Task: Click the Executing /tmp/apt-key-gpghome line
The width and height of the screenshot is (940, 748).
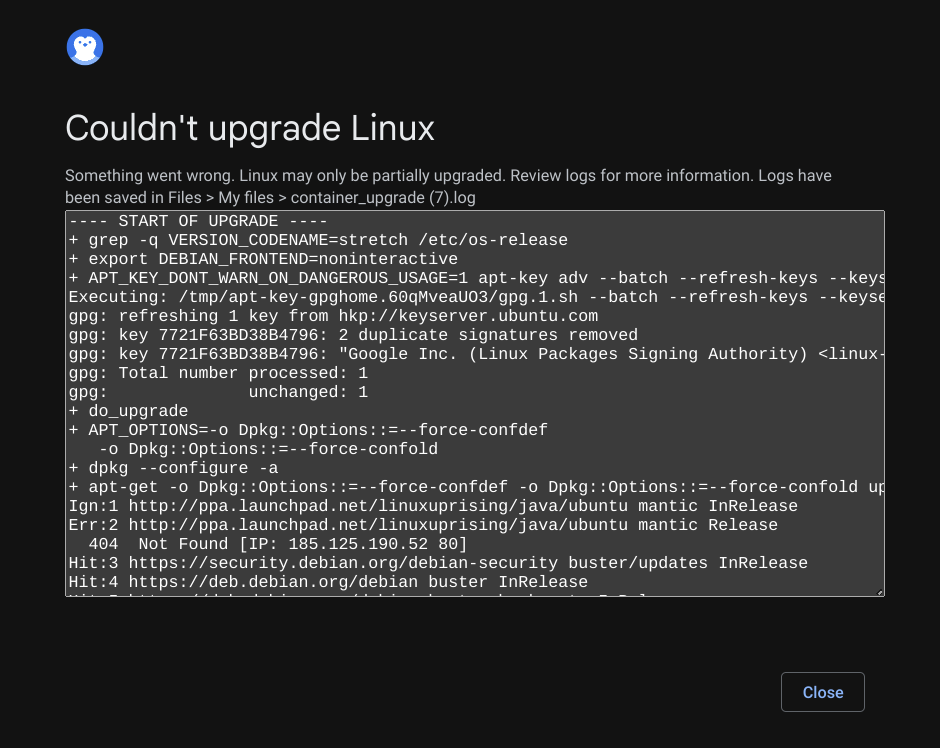Action: tap(476, 297)
